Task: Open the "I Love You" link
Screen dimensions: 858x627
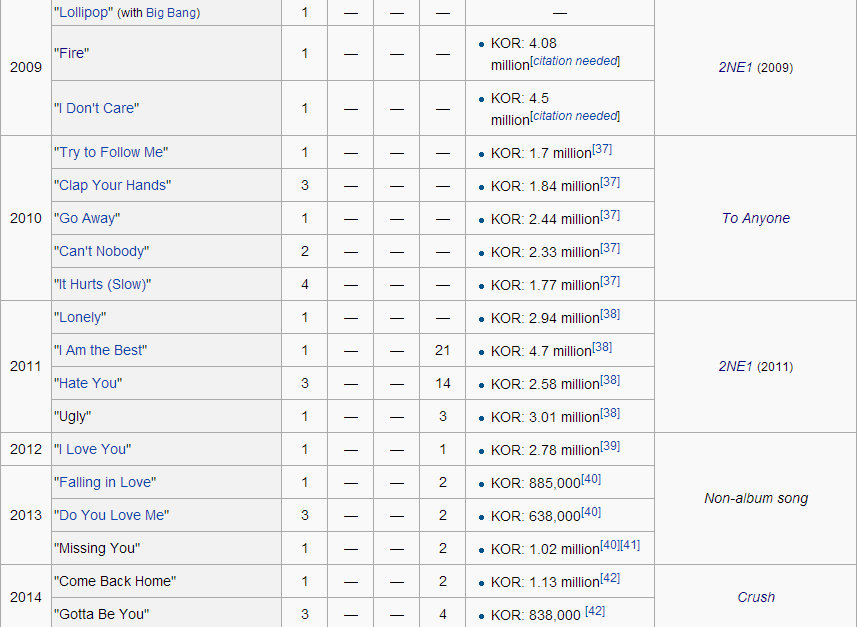Action: point(92,449)
